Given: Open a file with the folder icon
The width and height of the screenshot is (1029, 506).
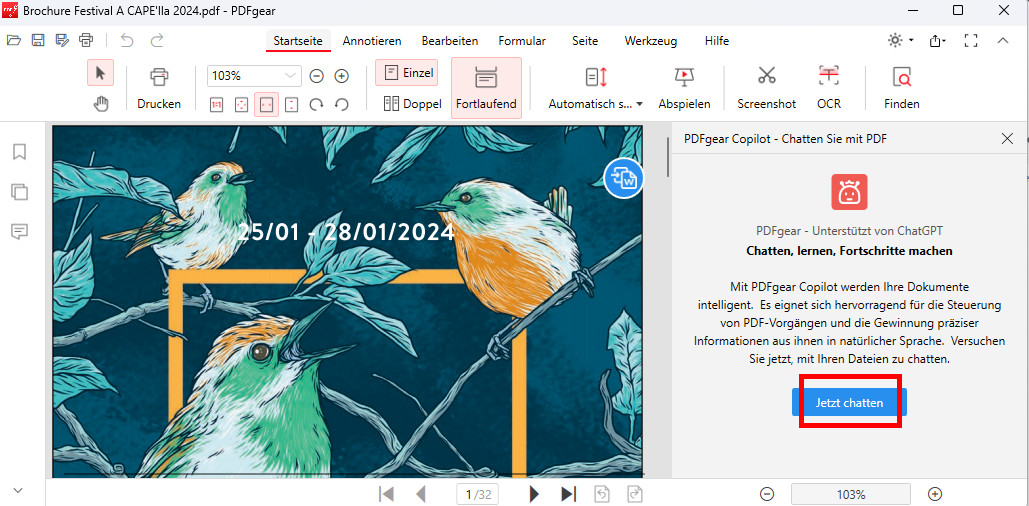Looking at the screenshot, I should [x=14, y=41].
